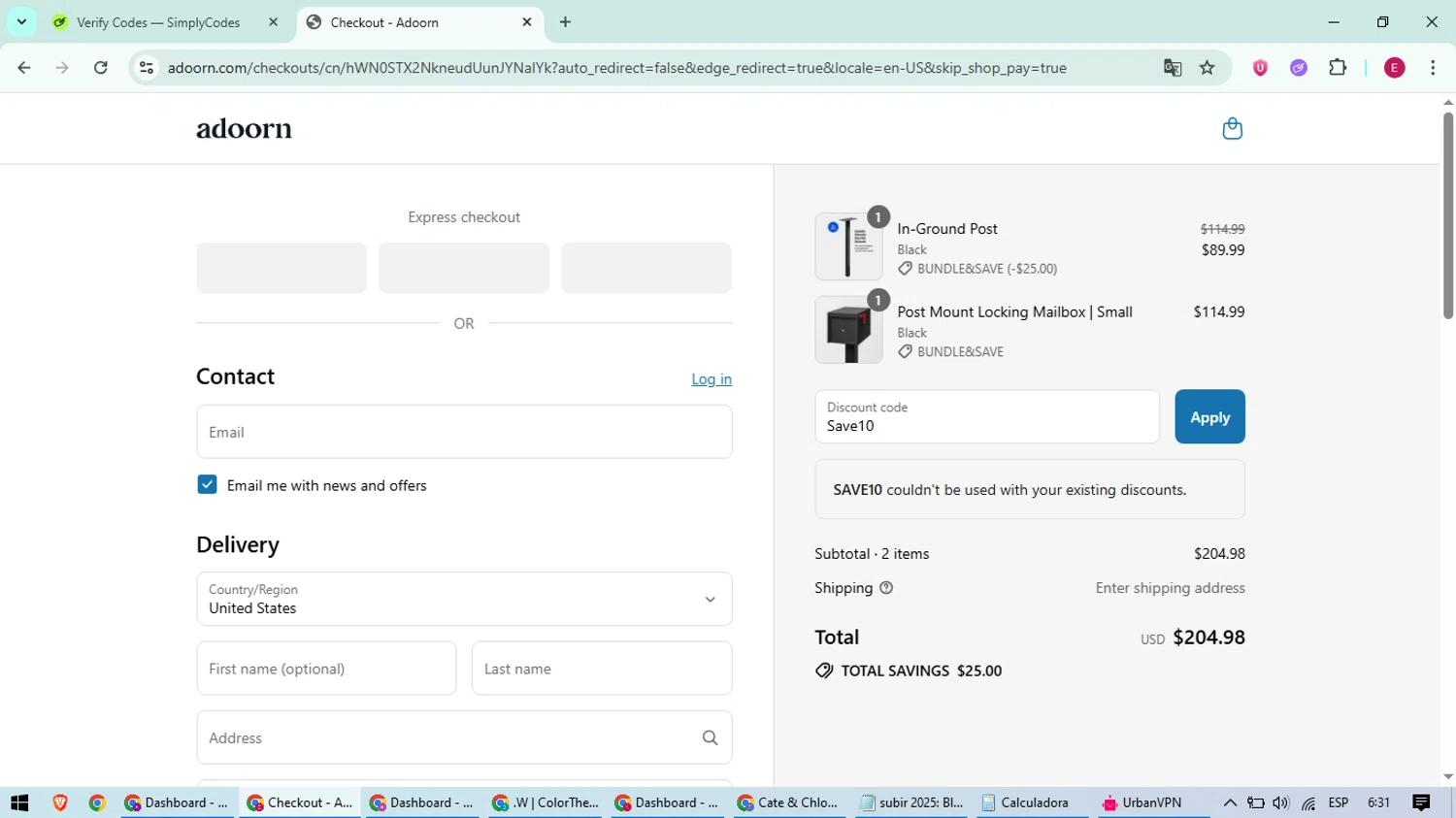Click the battery tray icon
Screen dimensions: 1456x818
pos(1255,802)
